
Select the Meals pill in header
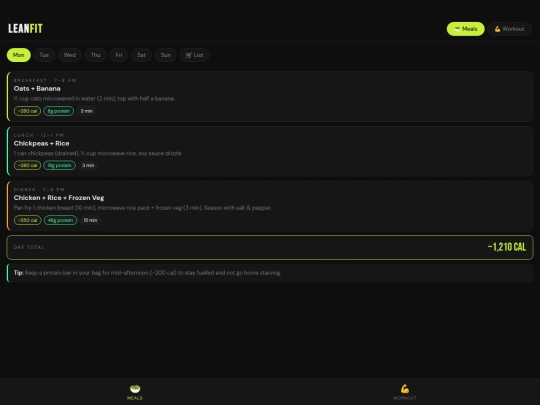(466, 29)
